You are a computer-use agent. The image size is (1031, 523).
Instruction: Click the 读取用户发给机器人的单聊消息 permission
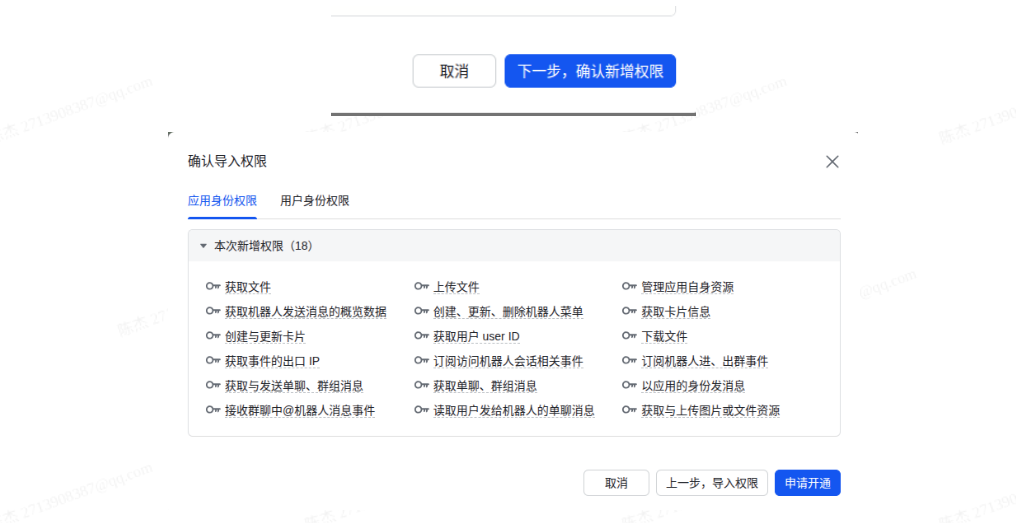pyautogui.click(x=513, y=411)
